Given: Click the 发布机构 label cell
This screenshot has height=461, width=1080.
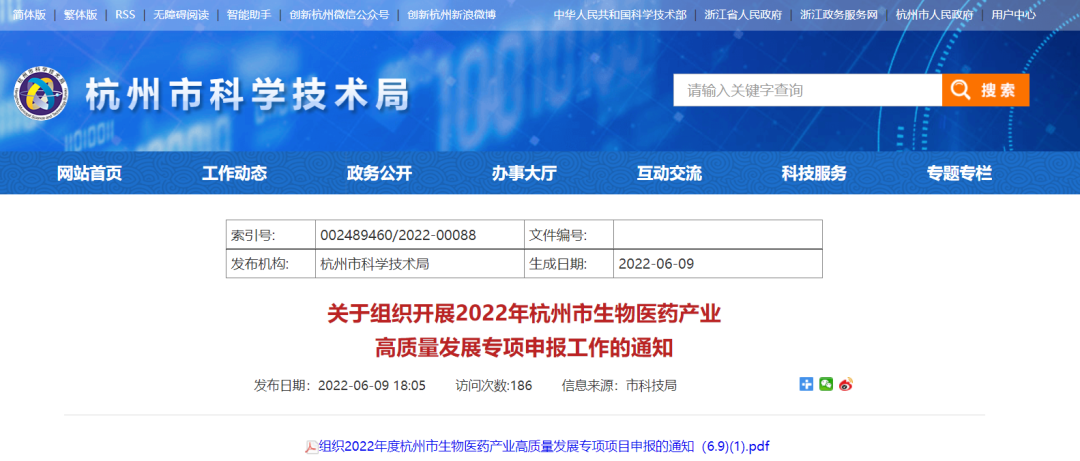Looking at the screenshot, I should 271,264.
